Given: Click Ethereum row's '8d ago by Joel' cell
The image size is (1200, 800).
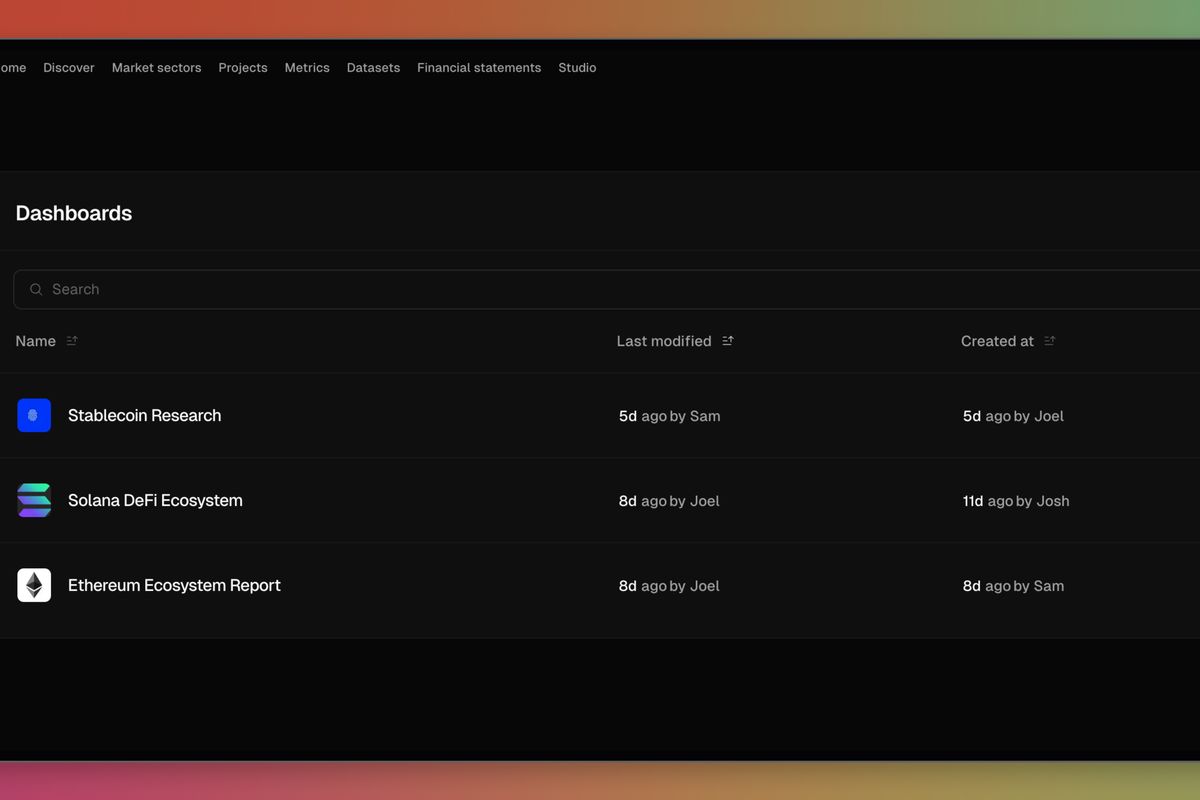Looking at the screenshot, I should pyautogui.click(x=669, y=586).
